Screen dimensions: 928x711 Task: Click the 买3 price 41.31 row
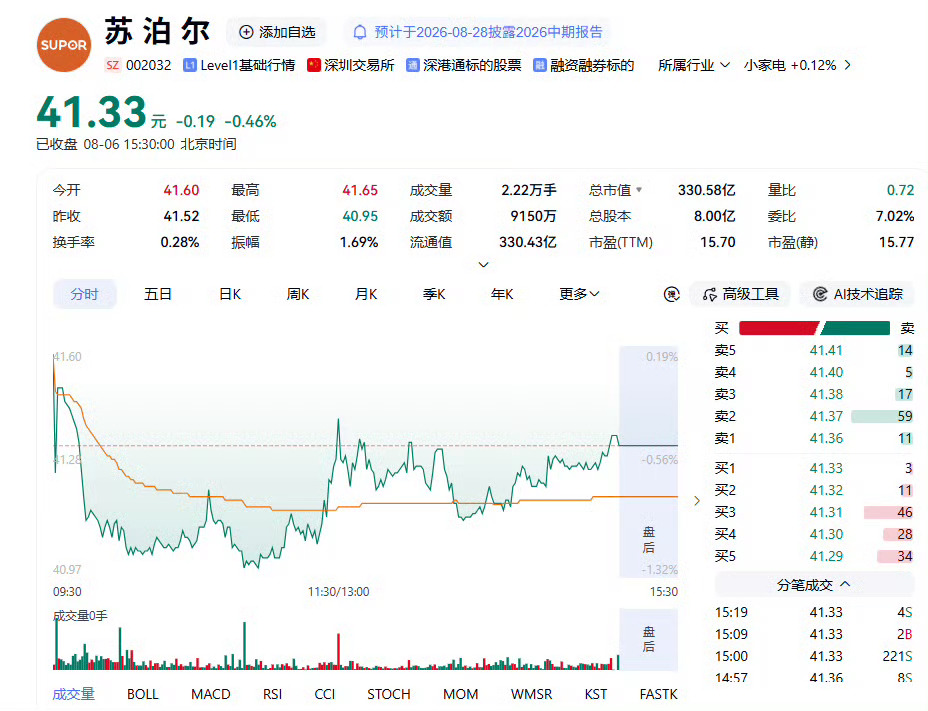[x=814, y=513]
